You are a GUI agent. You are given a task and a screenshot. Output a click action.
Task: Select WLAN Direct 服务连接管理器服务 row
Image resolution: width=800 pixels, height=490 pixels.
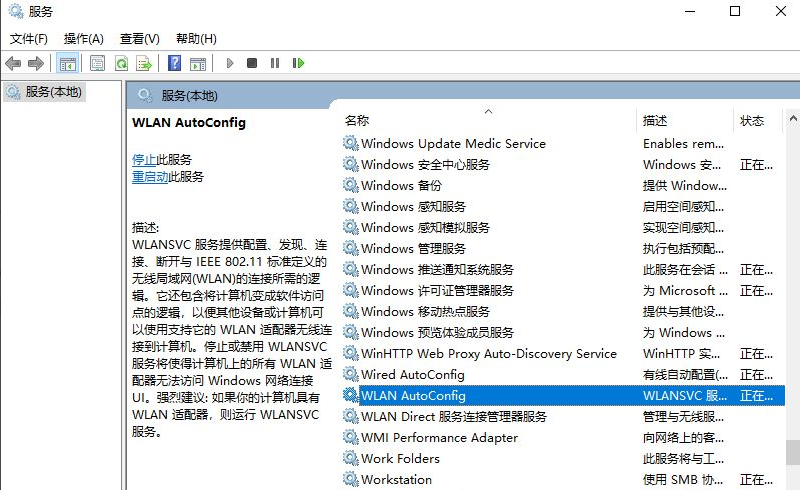(x=563, y=416)
